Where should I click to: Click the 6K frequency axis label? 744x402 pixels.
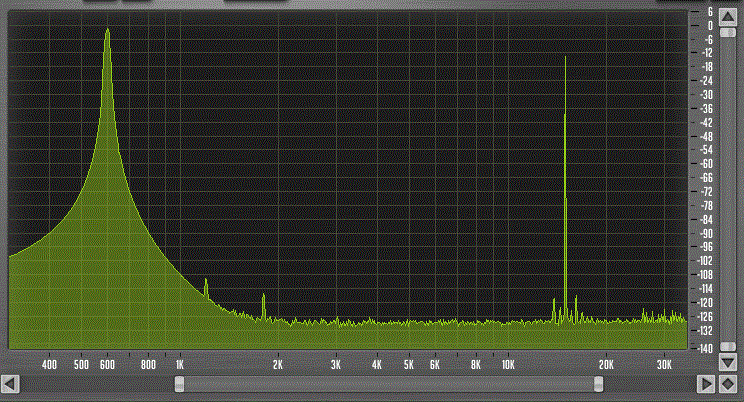pyautogui.click(x=435, y=365)
